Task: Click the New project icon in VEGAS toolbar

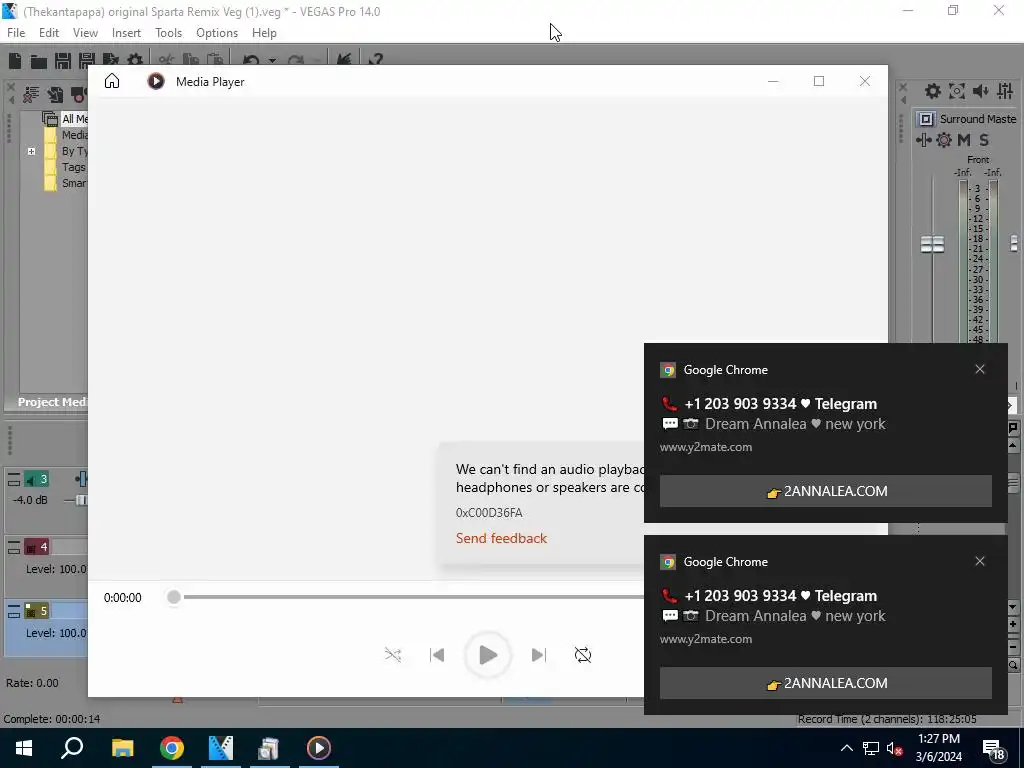Action: 15,61
